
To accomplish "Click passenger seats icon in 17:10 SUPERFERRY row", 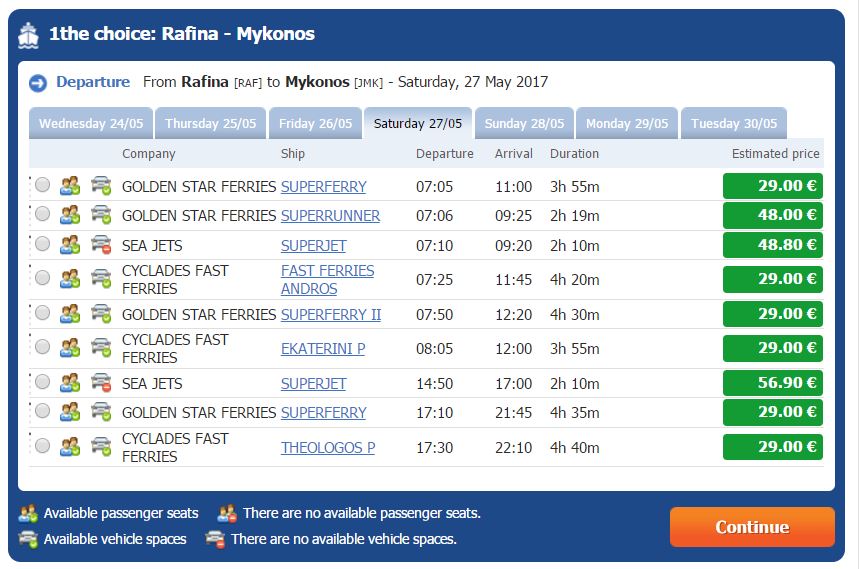I will 70,412.
